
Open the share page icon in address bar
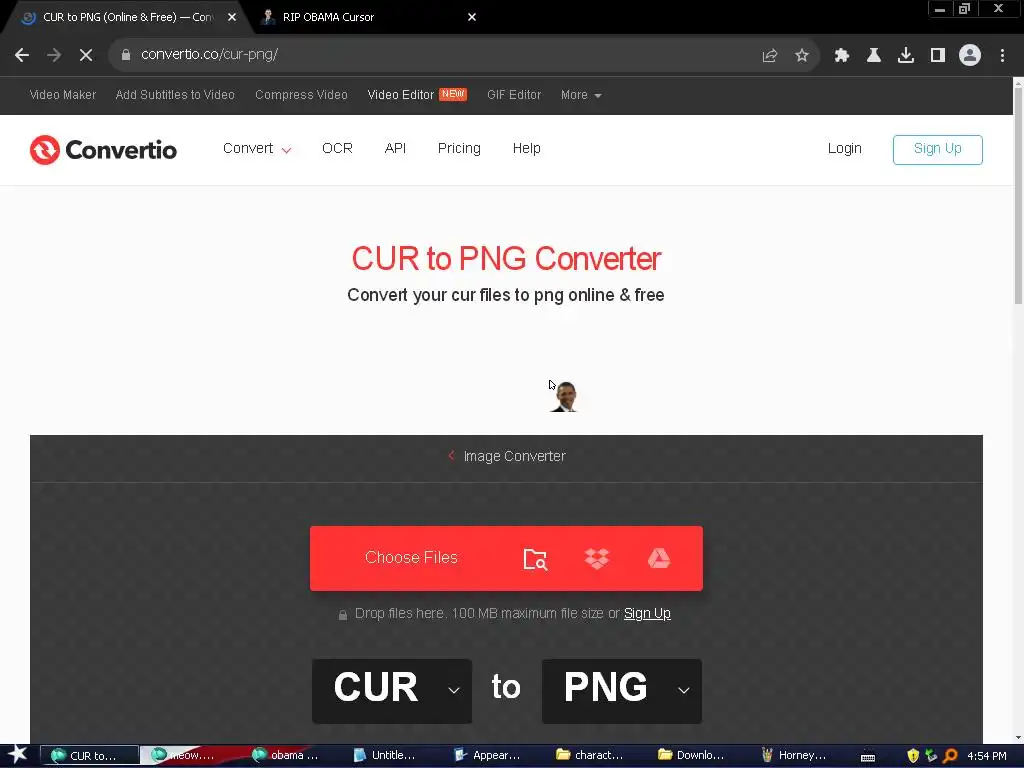point(770,56)
